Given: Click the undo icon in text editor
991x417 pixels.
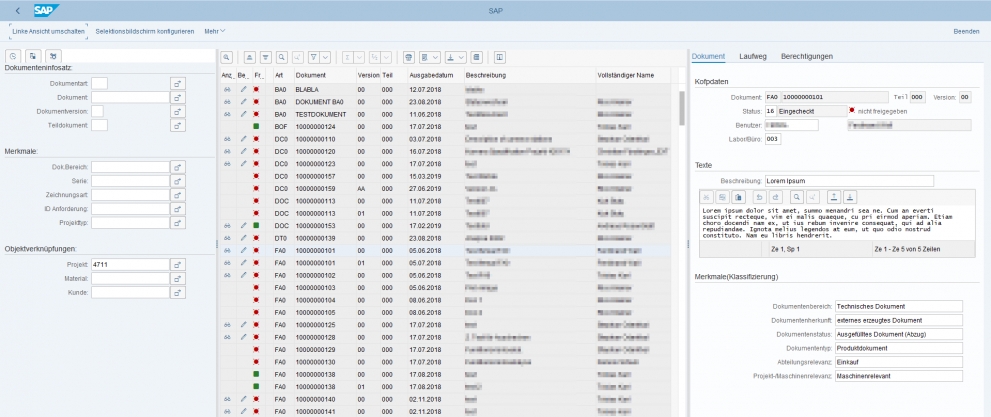Looking at the screenshot, I should click(758, 197).
